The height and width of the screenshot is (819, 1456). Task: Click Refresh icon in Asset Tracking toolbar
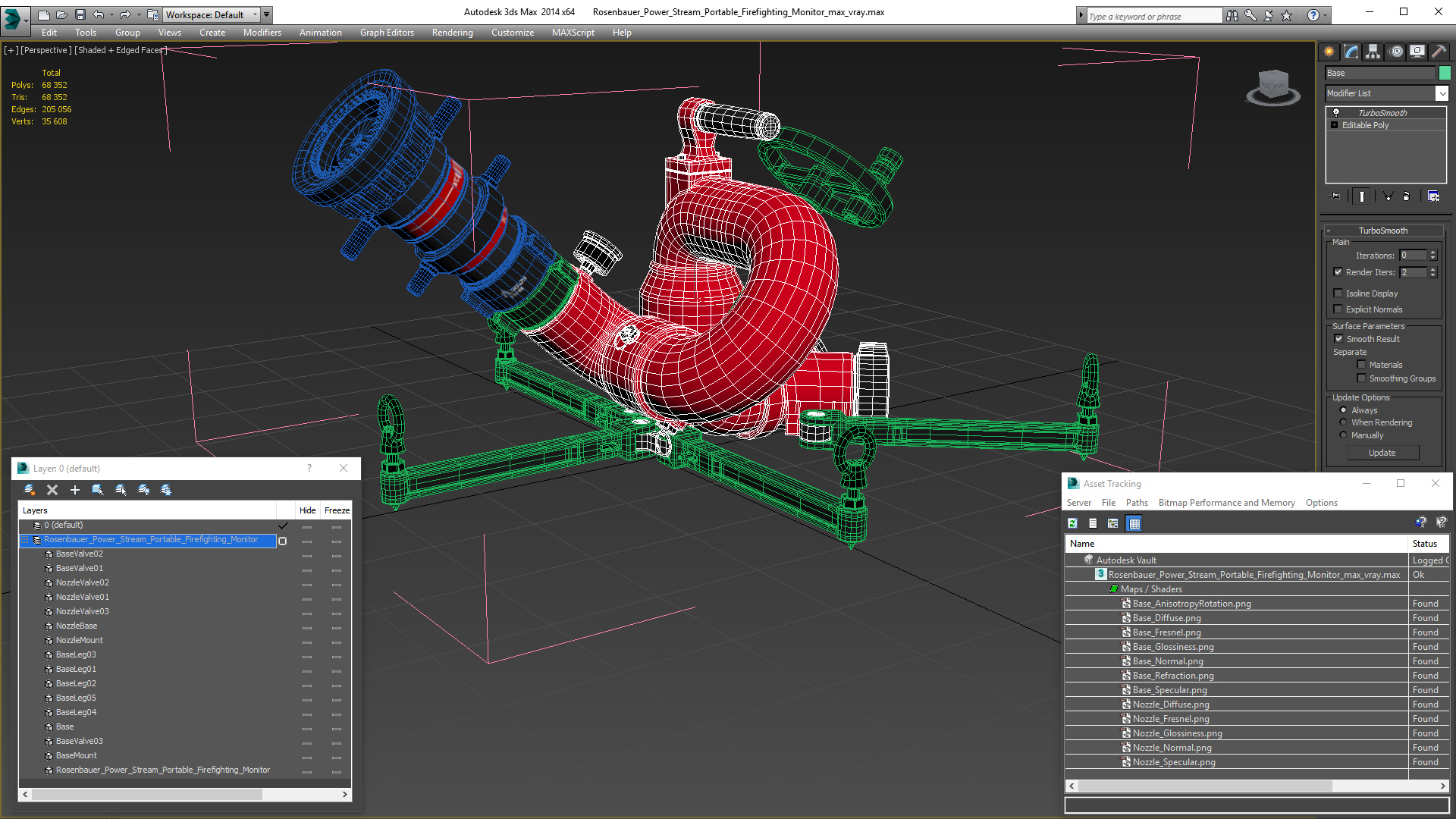click(x=1072, y=523)
